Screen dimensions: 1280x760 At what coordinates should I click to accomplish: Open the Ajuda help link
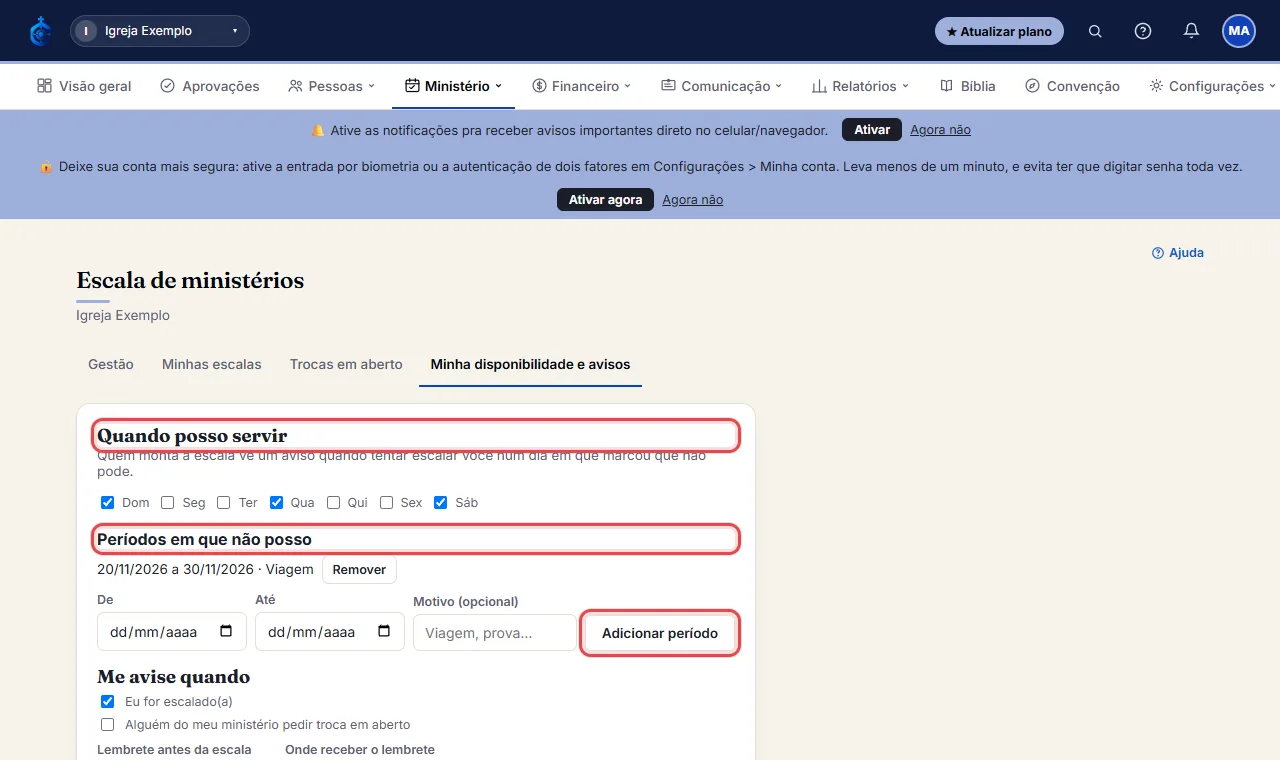coord(1178,253)
